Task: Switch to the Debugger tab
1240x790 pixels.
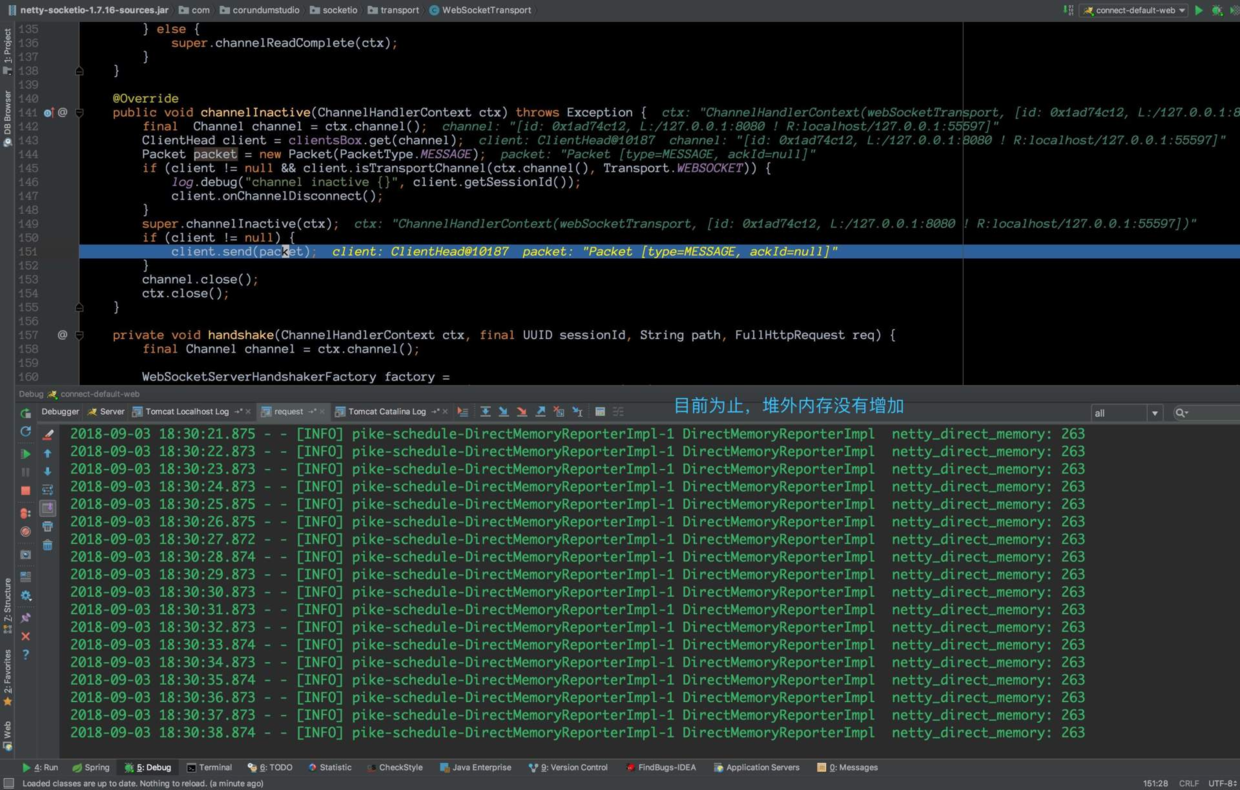Action: 60,411
